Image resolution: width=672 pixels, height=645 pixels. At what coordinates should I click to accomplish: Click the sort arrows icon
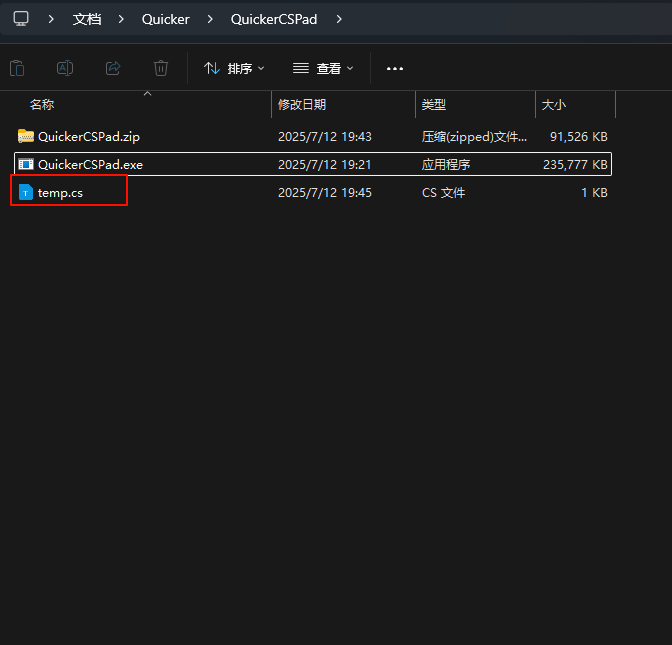212,68
